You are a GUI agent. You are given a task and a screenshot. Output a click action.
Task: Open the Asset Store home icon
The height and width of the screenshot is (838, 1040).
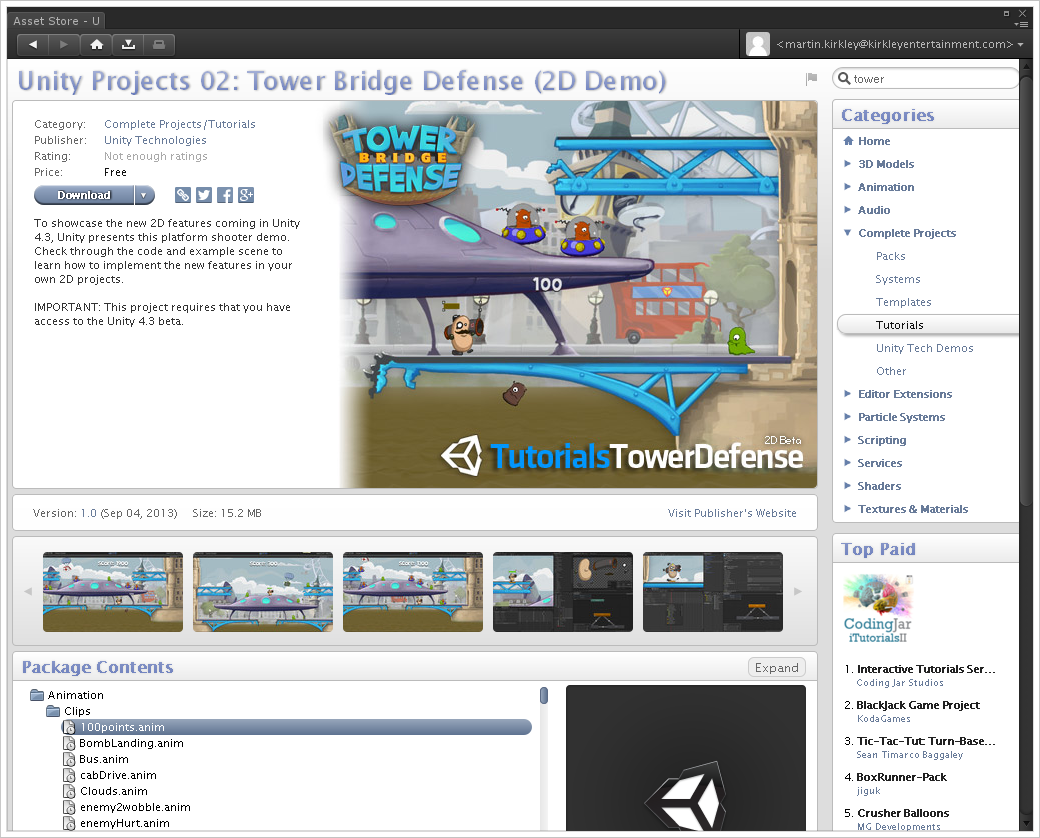tap(96, 44)
